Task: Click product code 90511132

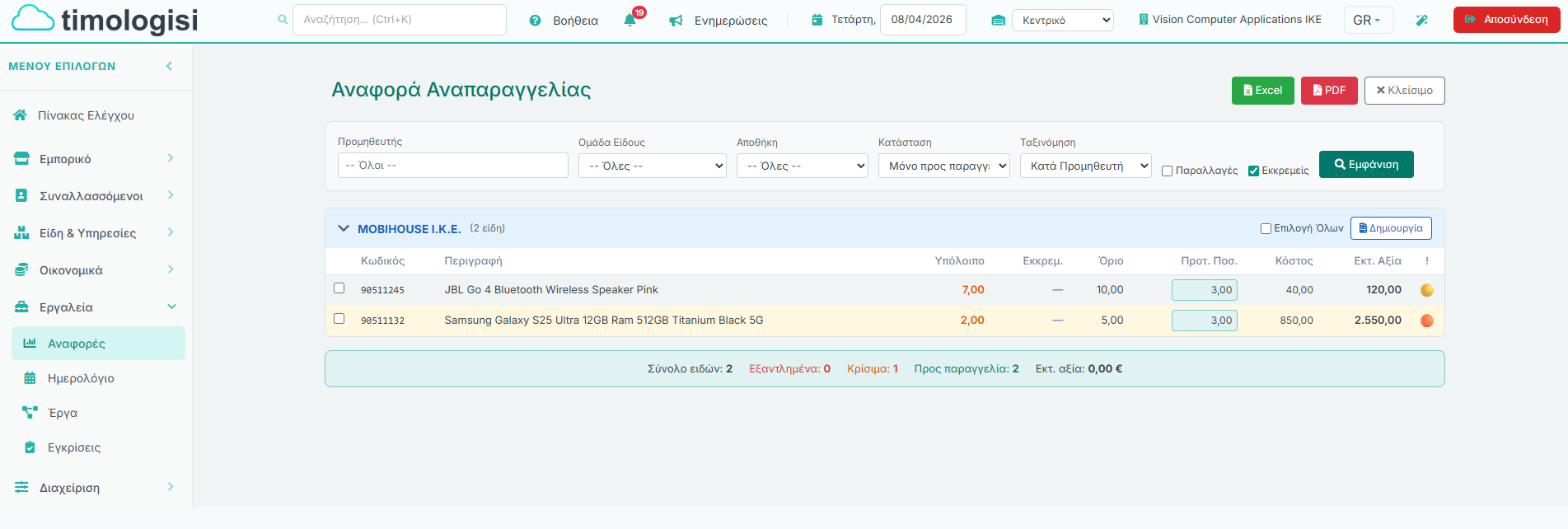Action: (382, 321)
